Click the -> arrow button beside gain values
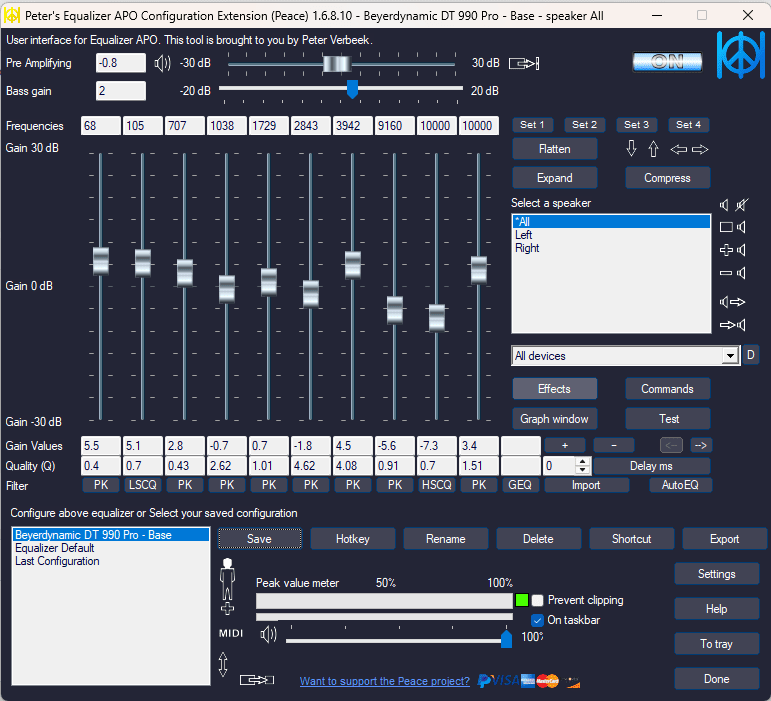The height and width of the screenshot is (701, 771). click(701, 445)
